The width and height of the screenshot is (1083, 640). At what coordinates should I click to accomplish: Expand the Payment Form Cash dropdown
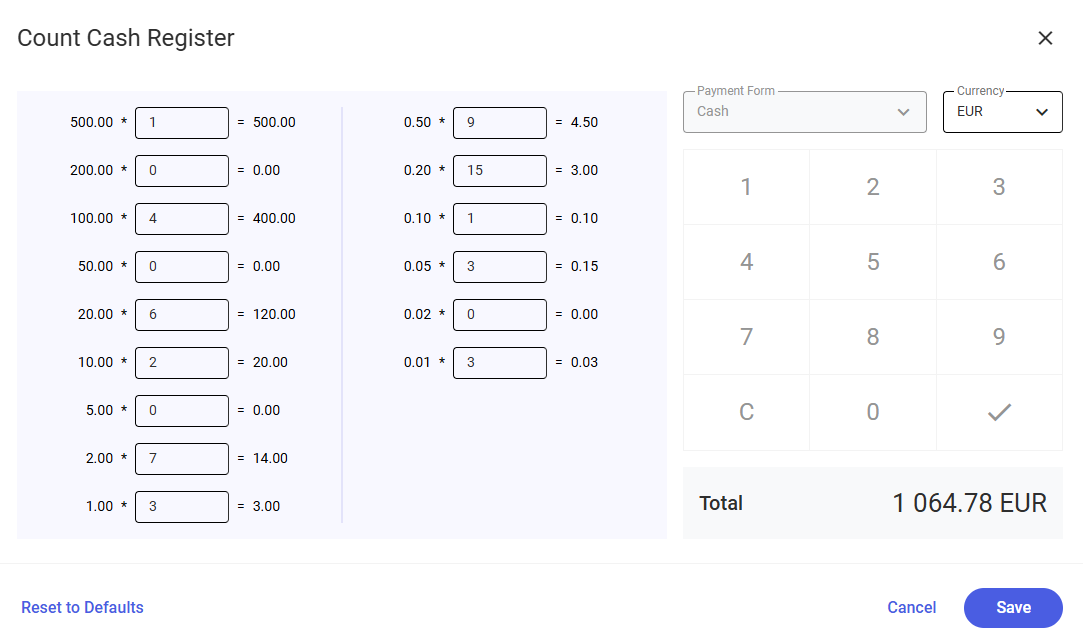pos(804,112)
